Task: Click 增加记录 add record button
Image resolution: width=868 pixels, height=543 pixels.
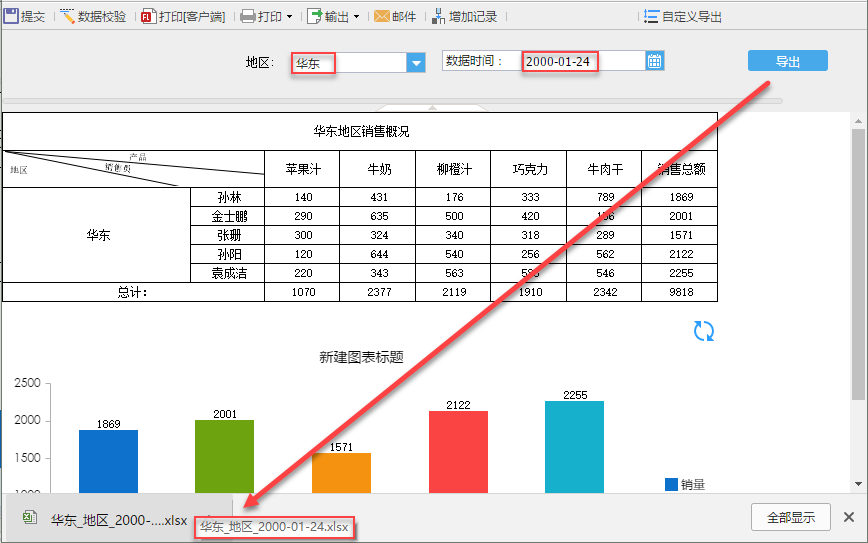Action: coord(464,17)
